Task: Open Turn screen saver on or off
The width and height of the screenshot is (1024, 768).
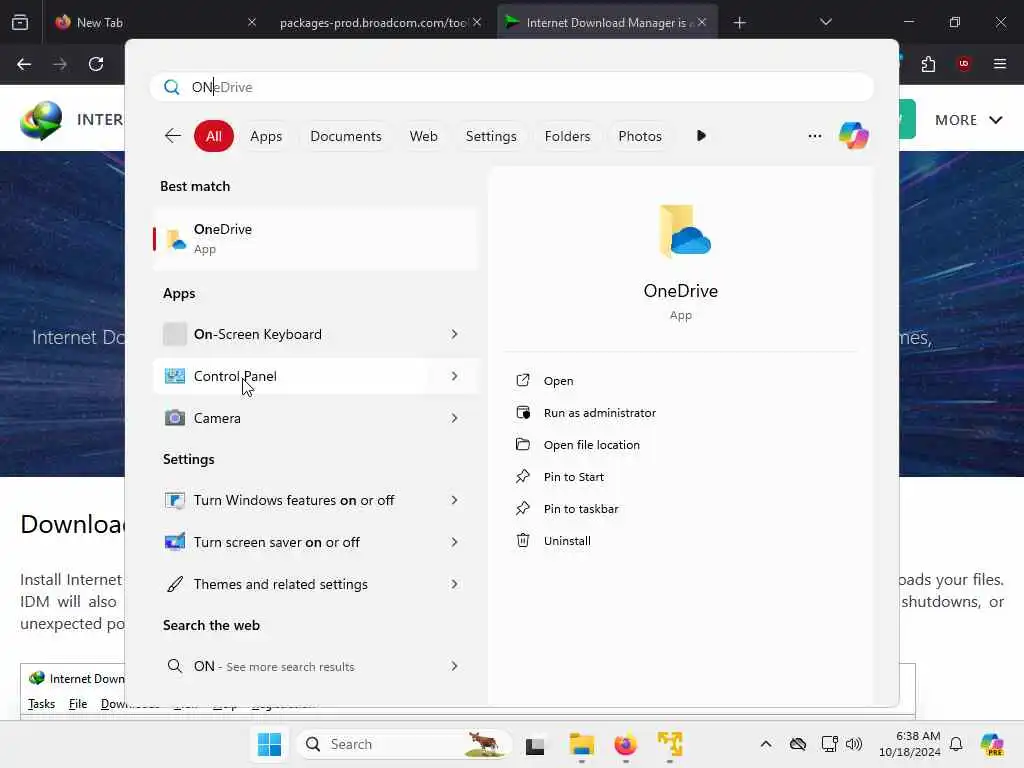Action: [x=316, y=542]
